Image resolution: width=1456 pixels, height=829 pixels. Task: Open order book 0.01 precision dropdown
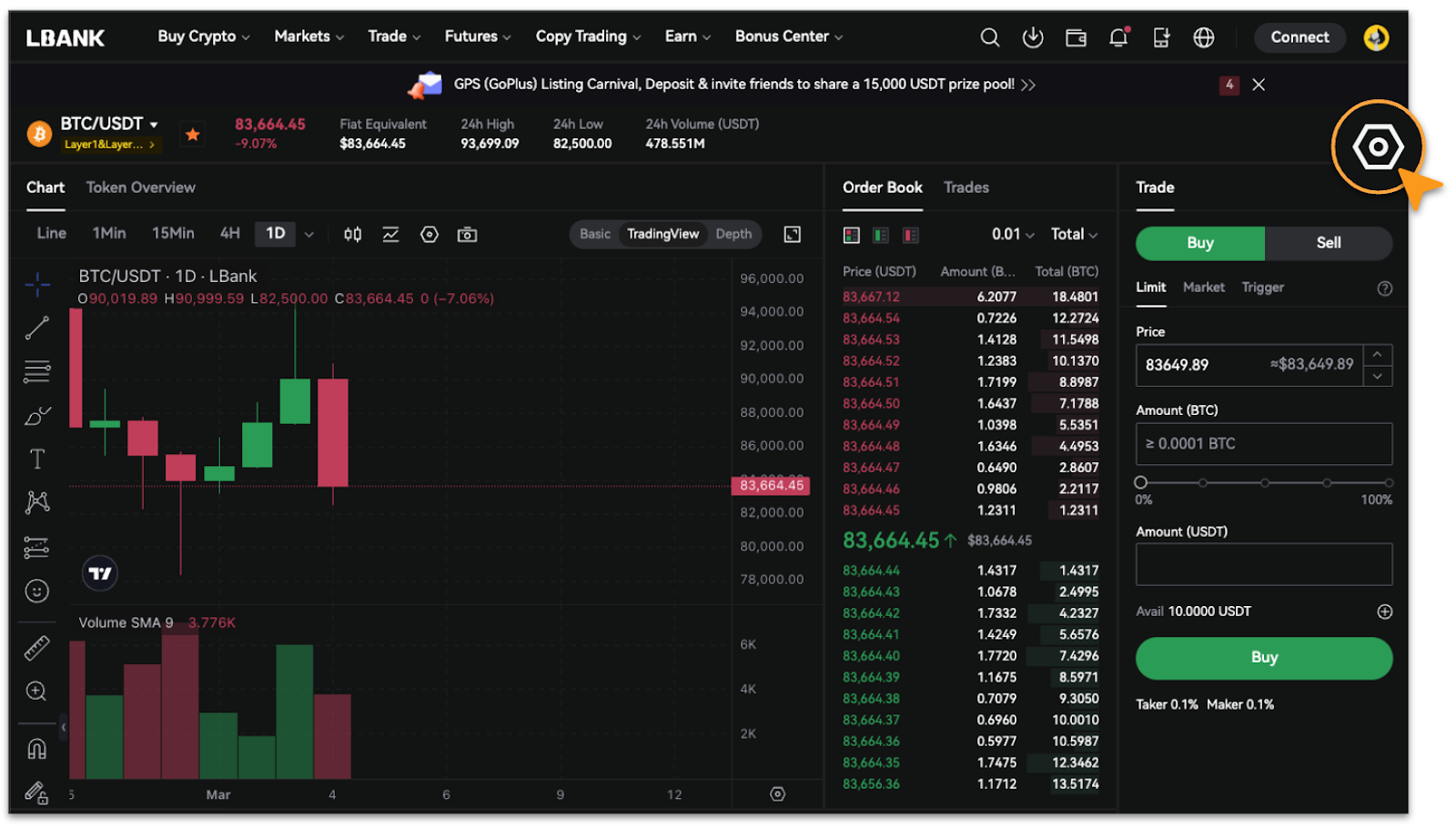[x=1013, y=235]
